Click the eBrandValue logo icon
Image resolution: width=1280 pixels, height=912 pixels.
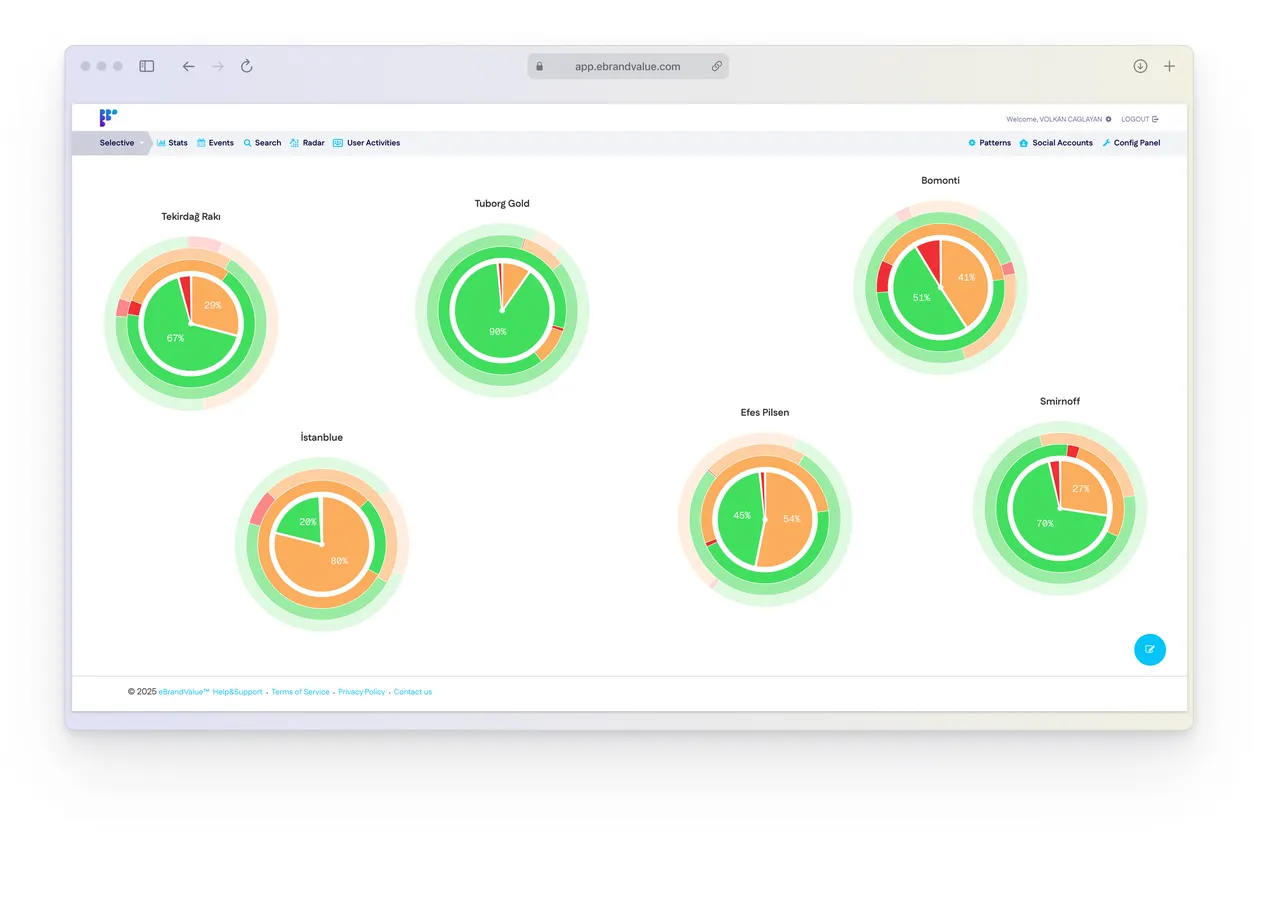108,117
